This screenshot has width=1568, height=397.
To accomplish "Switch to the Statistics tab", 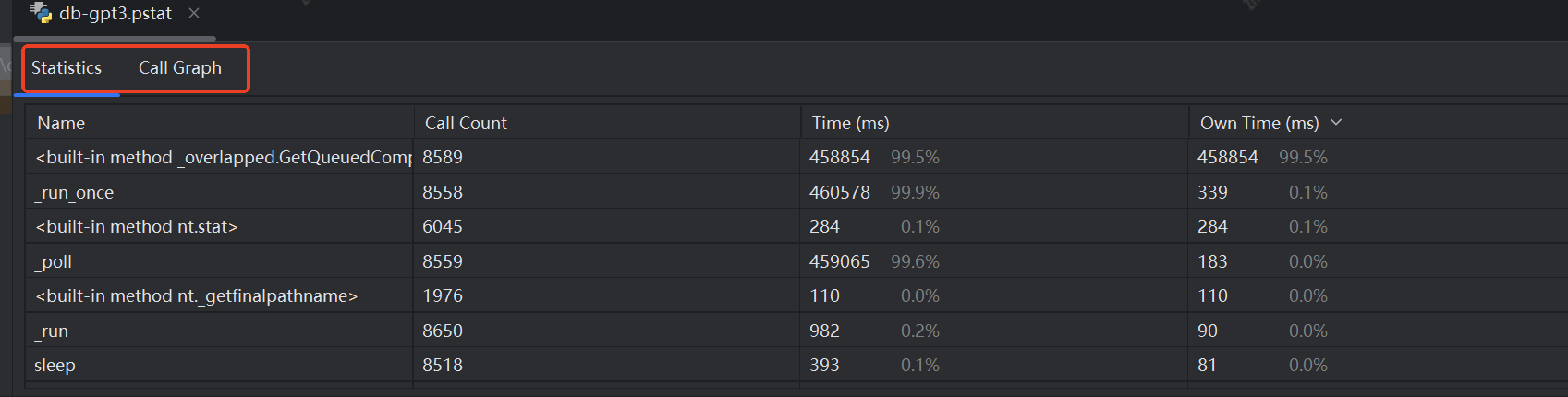I will (x=67, y=68).
